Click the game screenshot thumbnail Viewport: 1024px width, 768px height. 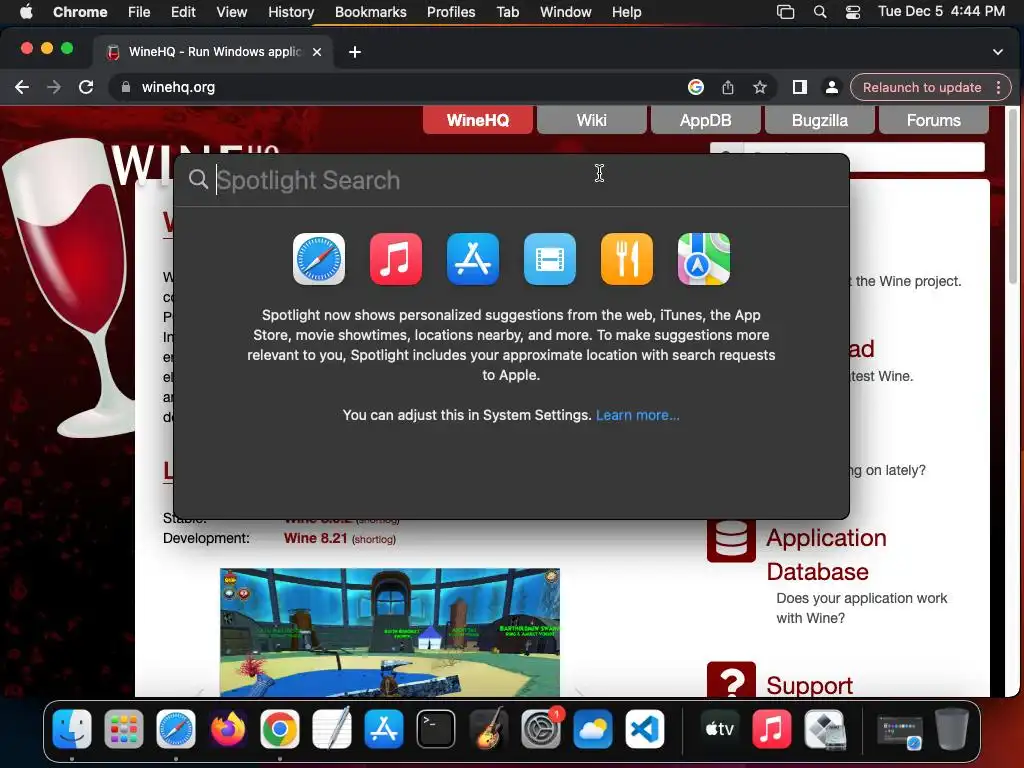pyautogui.click(x=390, y=632)
